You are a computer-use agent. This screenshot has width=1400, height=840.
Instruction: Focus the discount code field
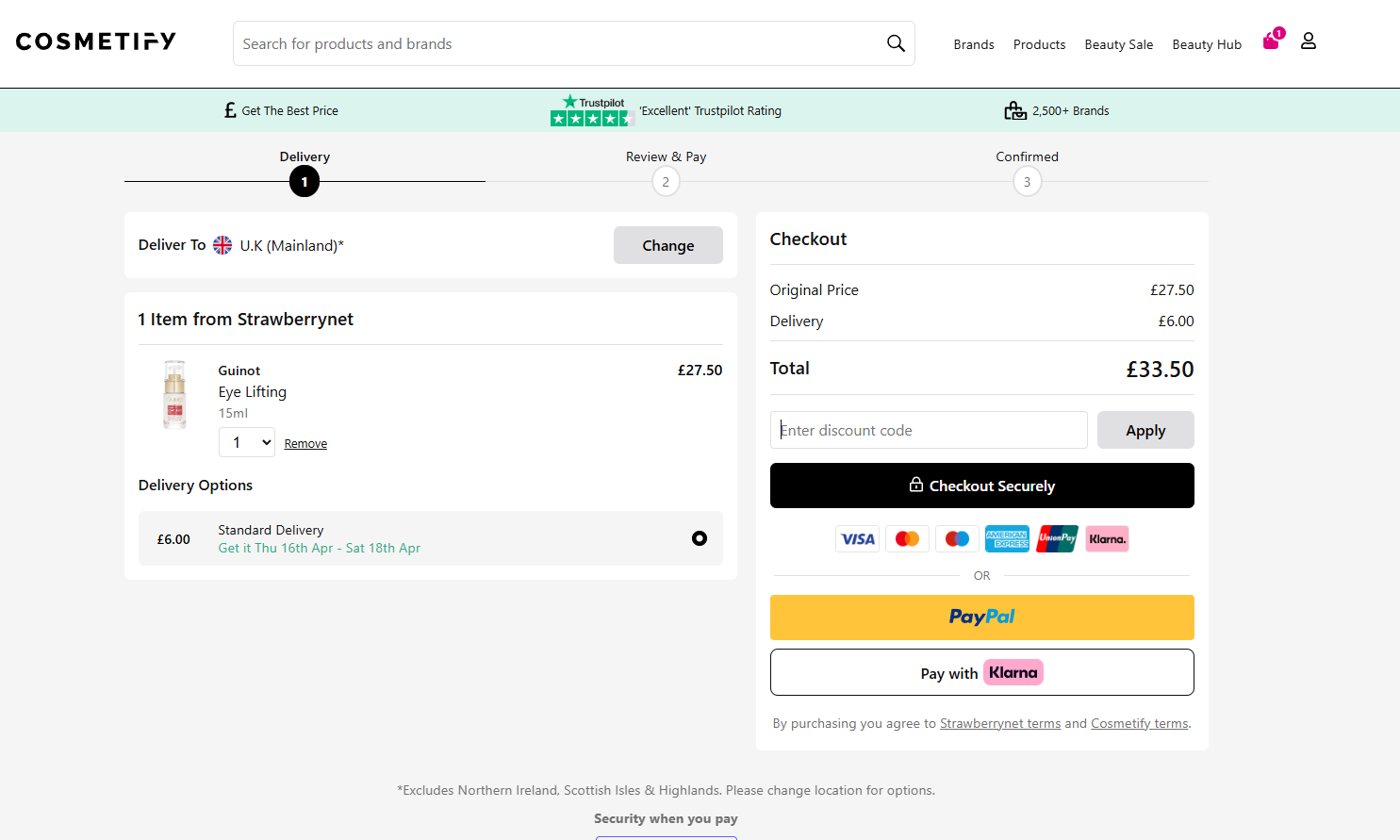click(x=929, y=430)
